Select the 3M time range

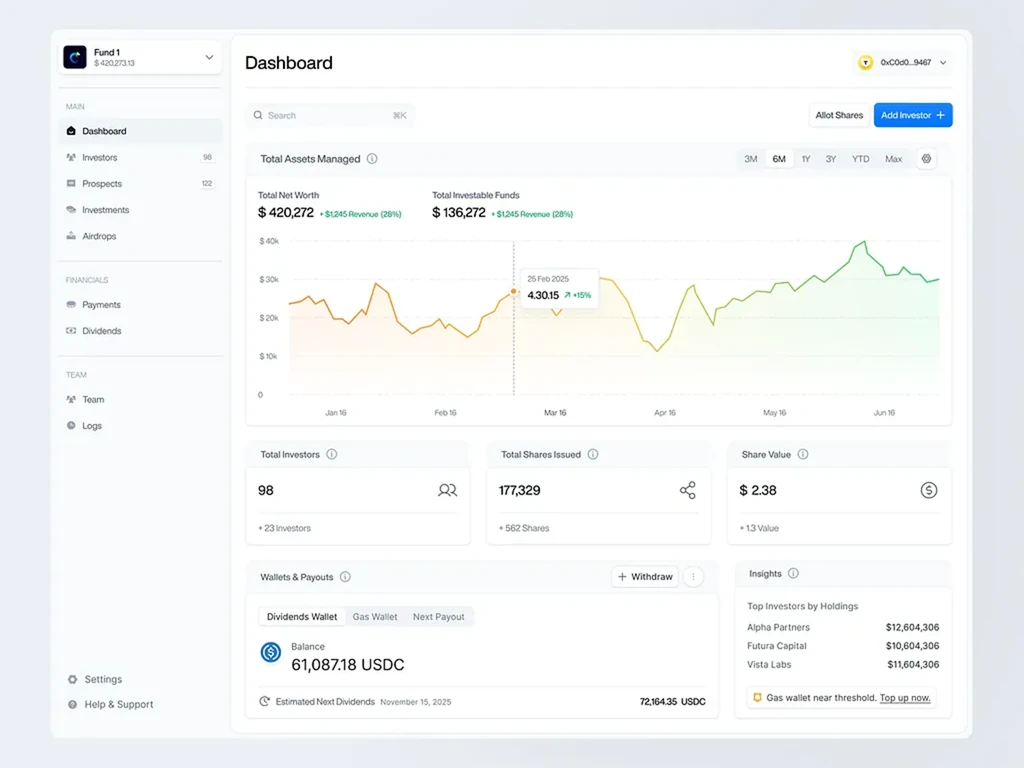751,159
